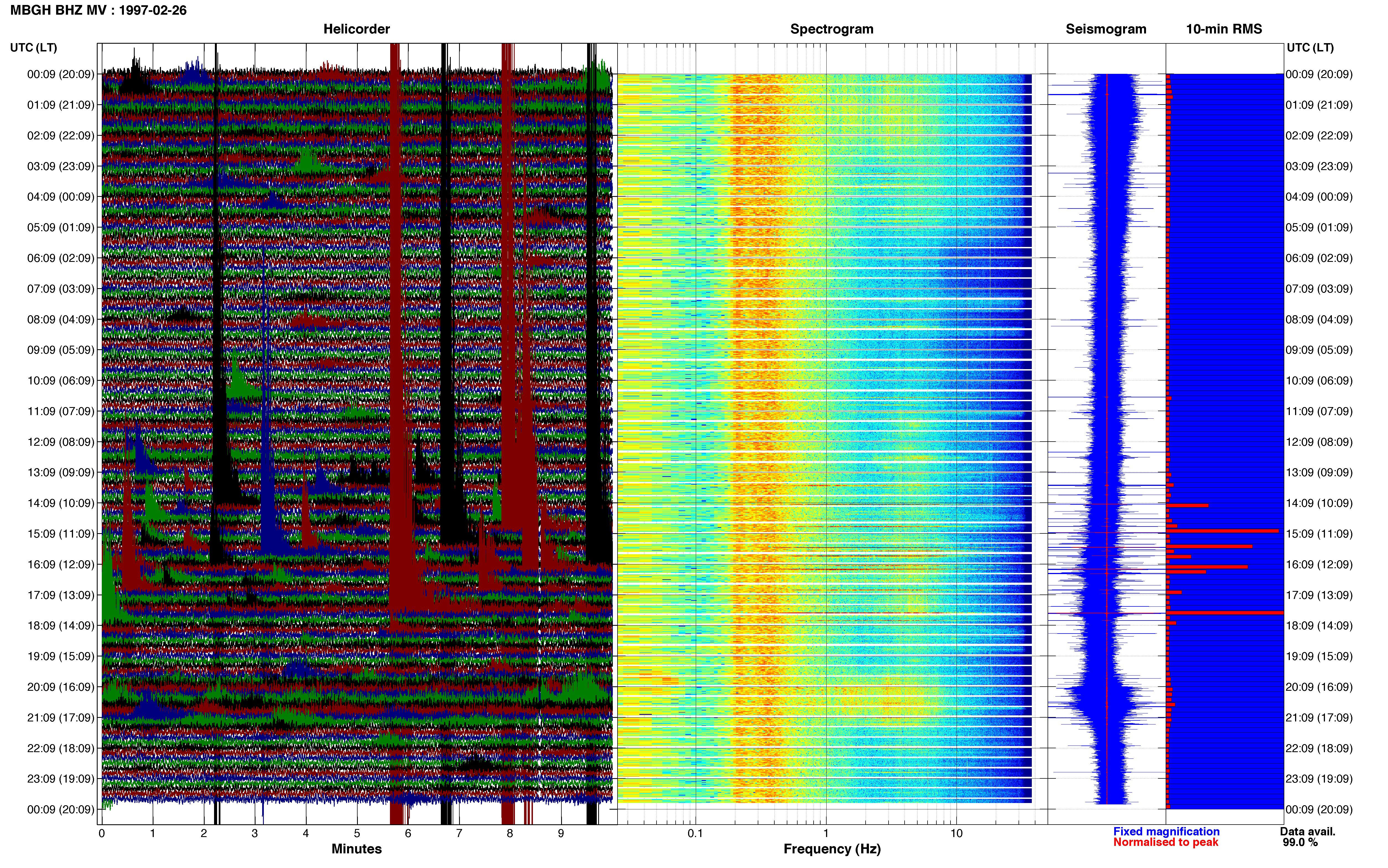Click the 'Normalised to peak' legend text

click(x=1165, y=842)
